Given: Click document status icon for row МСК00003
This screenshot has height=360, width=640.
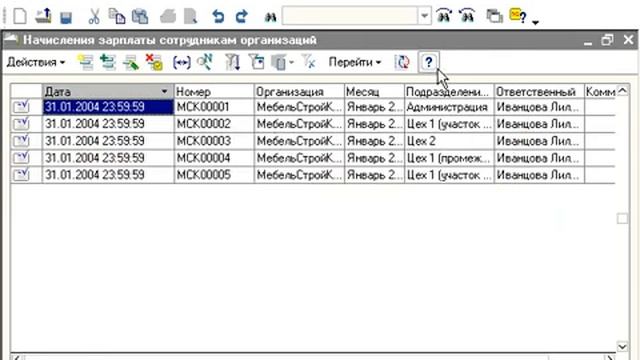Looking at the screenshot, I should [x=21, y=141].
